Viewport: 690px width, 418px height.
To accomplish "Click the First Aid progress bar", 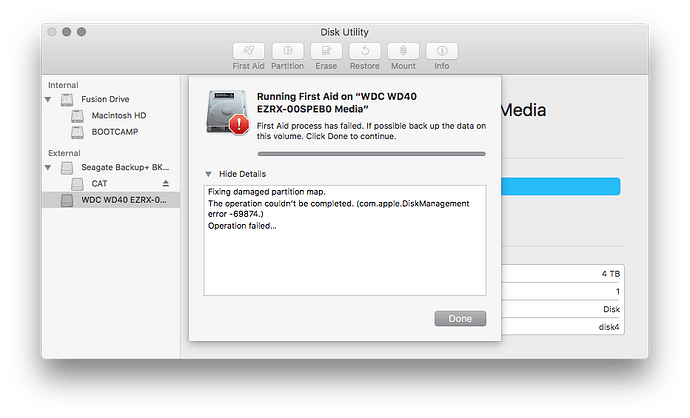I will [x=371, y=154].
